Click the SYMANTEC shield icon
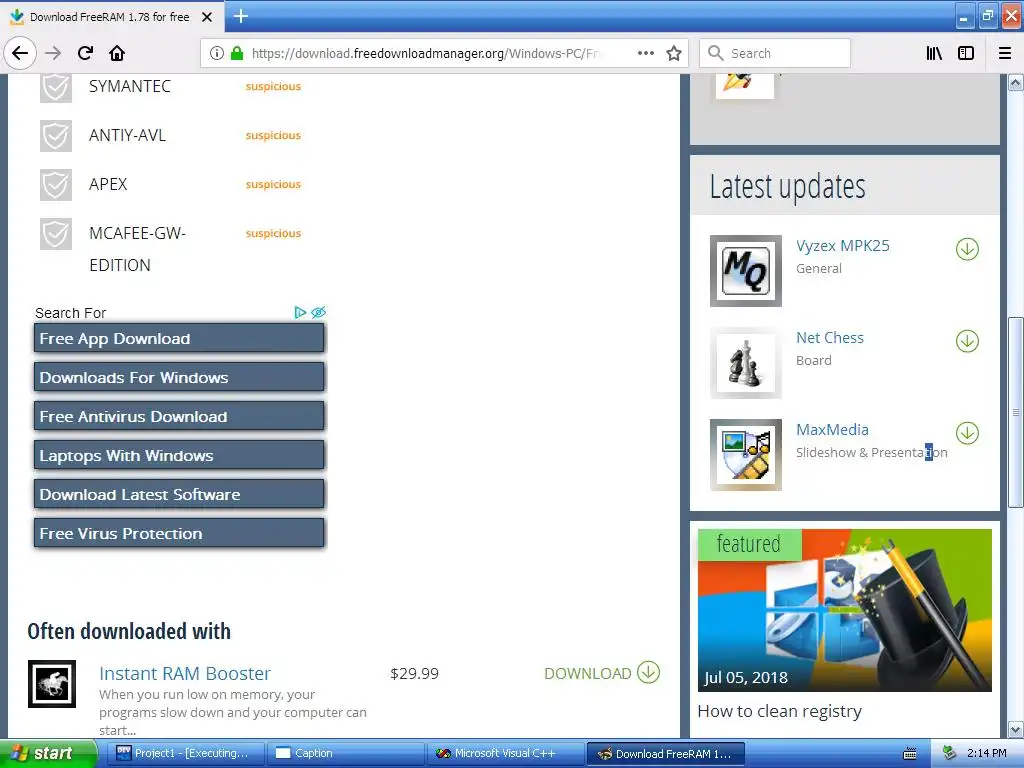Viewport: 1024px width, 768px height. (56, 88)
